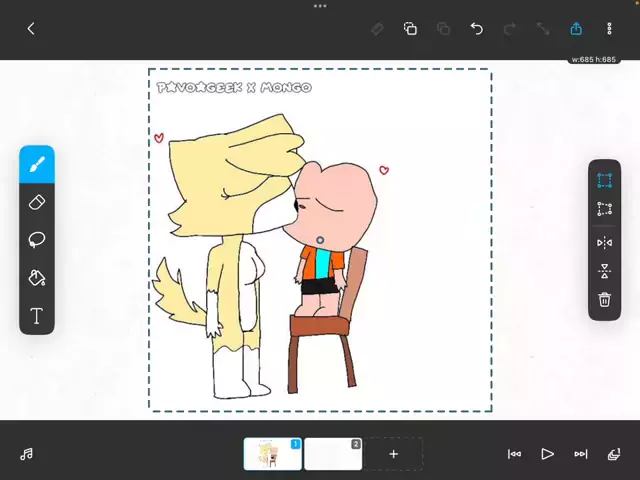Select the Brush tool
The height and width of the screenshot is (480, 640).
tap(37, 164)
